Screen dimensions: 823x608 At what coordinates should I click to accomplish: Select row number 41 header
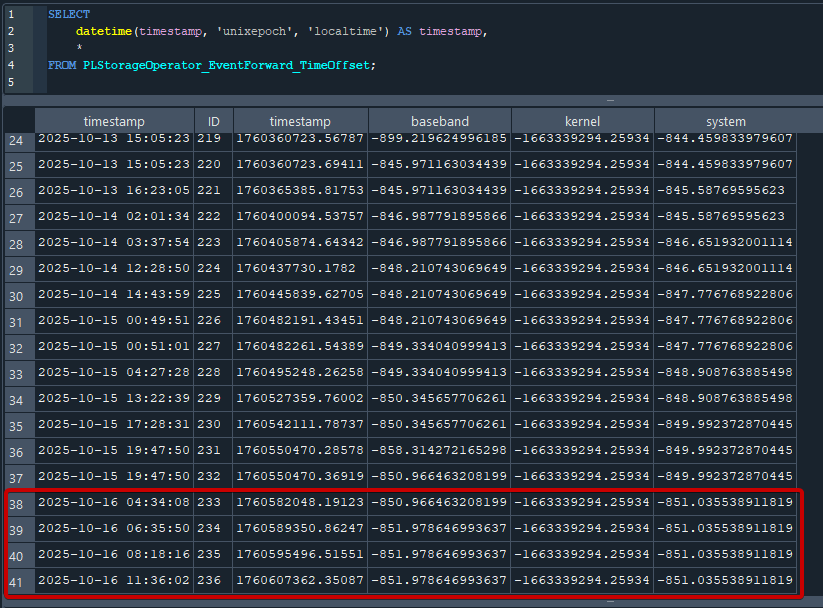pos(18,580)
